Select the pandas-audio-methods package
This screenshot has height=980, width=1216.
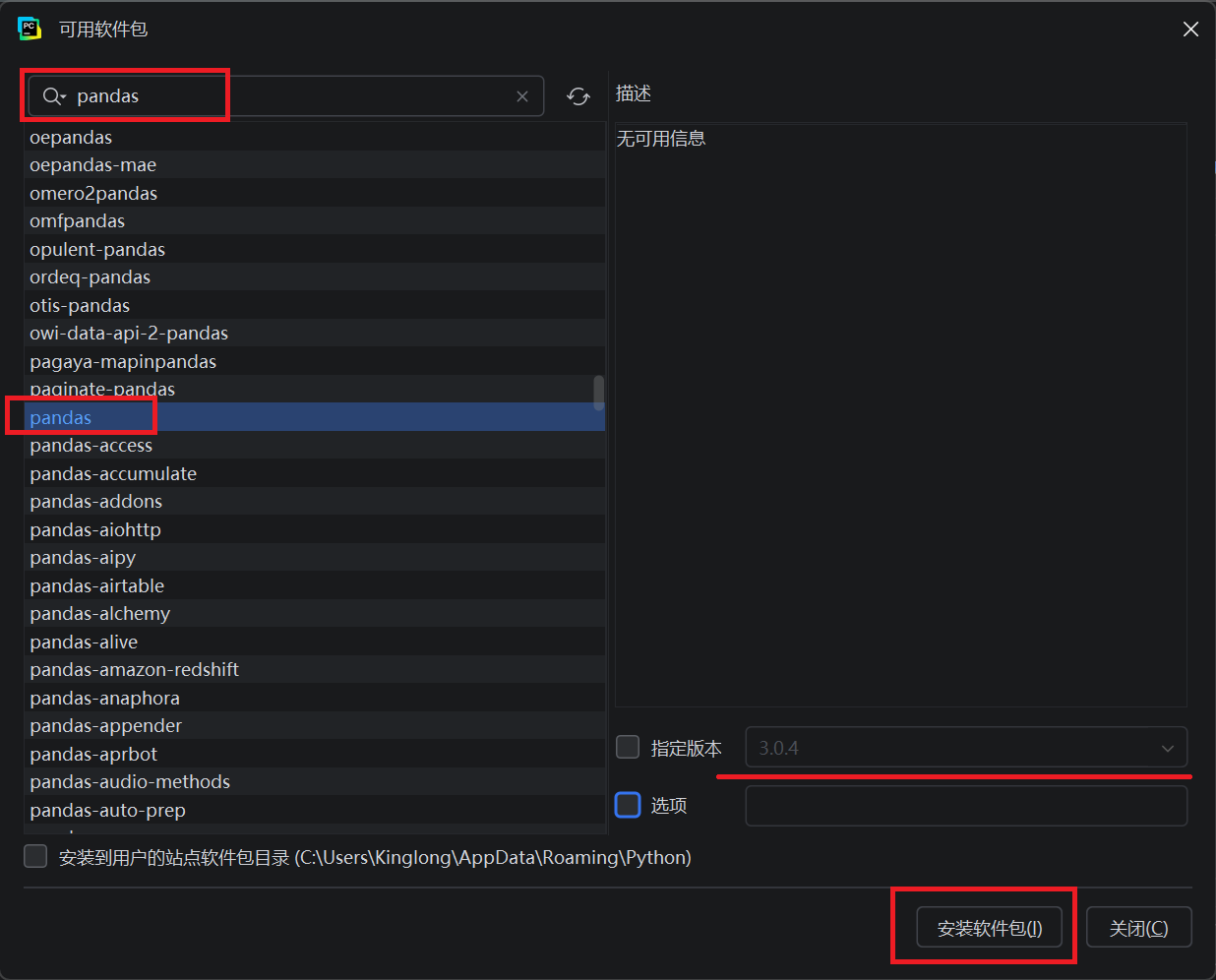coord(314,781)
